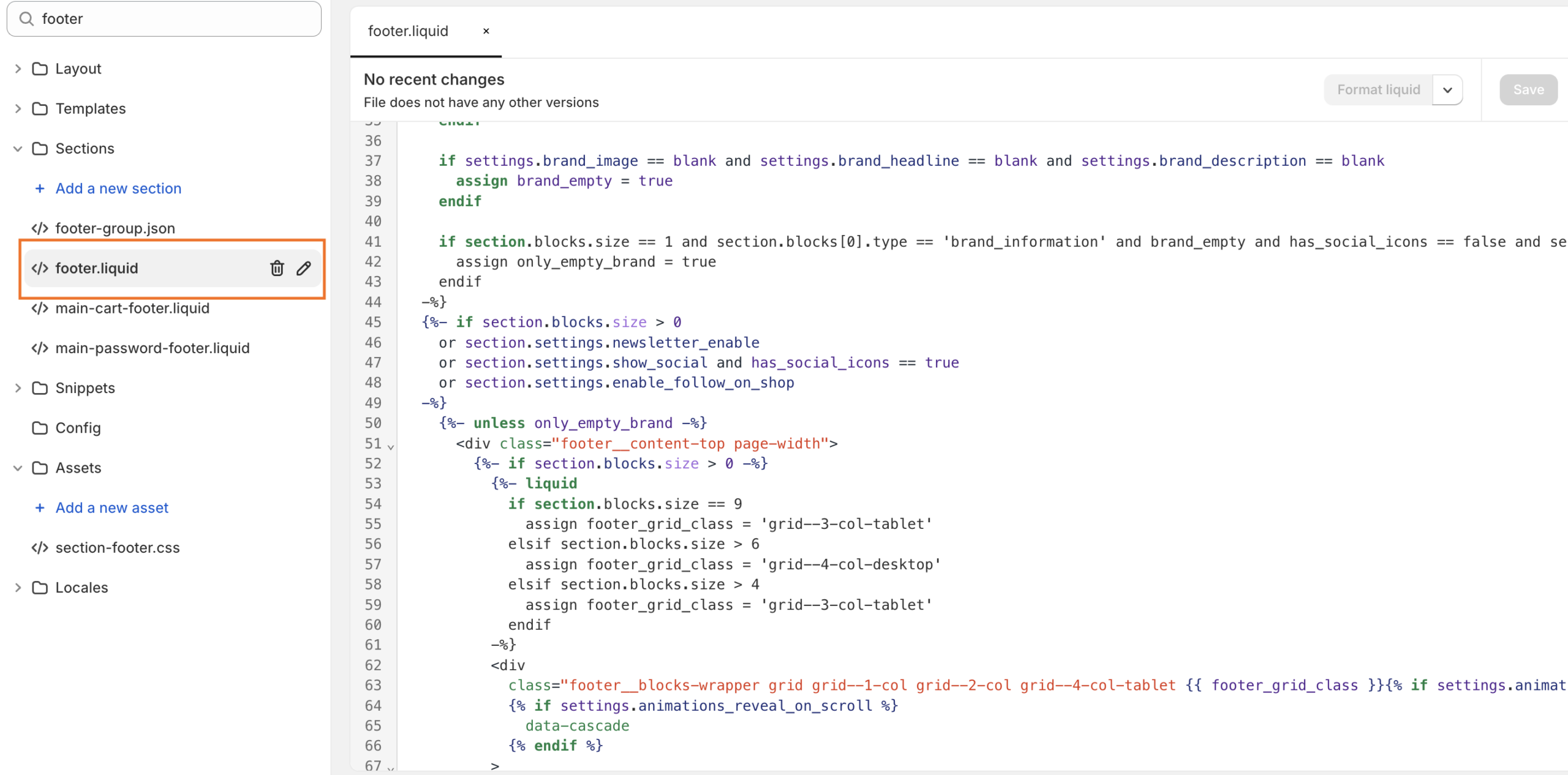
Task: Click the code icon beside footer.liquid
Action: click(x=40, y=268)
